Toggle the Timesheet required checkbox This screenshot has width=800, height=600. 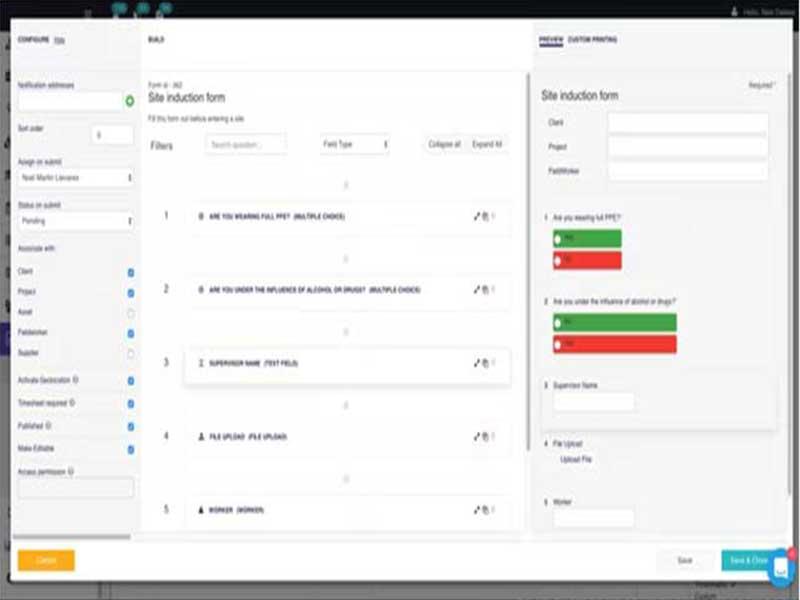(131, 404)
